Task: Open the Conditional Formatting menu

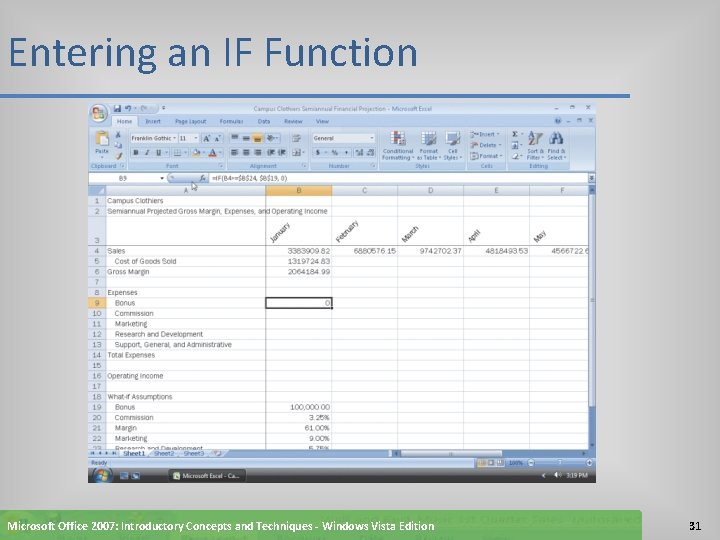Action: (x=398, y=146)
